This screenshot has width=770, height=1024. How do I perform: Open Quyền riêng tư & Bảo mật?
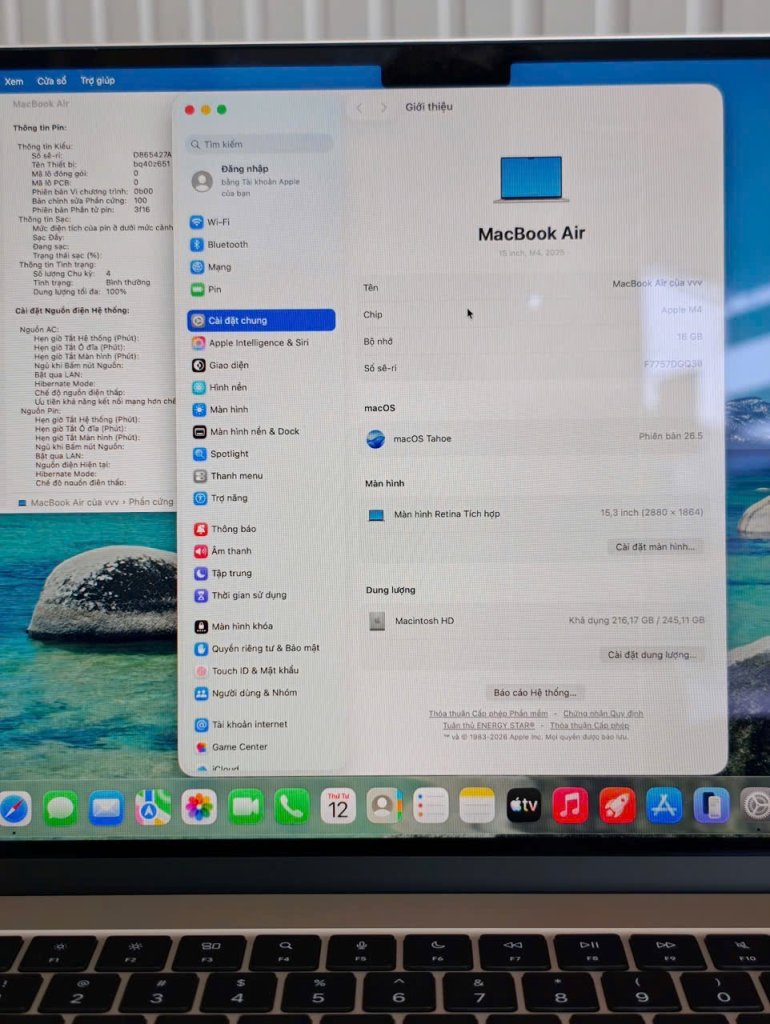pos(257,648)
